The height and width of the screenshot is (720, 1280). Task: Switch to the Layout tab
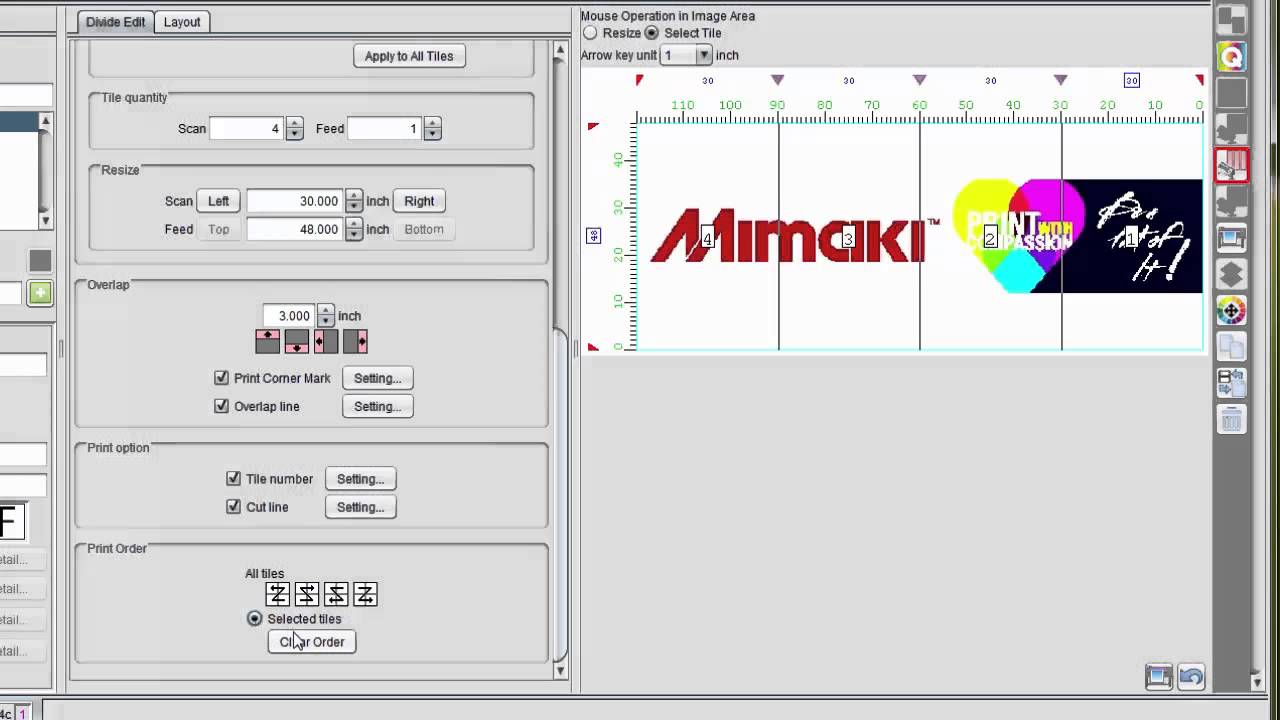[182, 21]
